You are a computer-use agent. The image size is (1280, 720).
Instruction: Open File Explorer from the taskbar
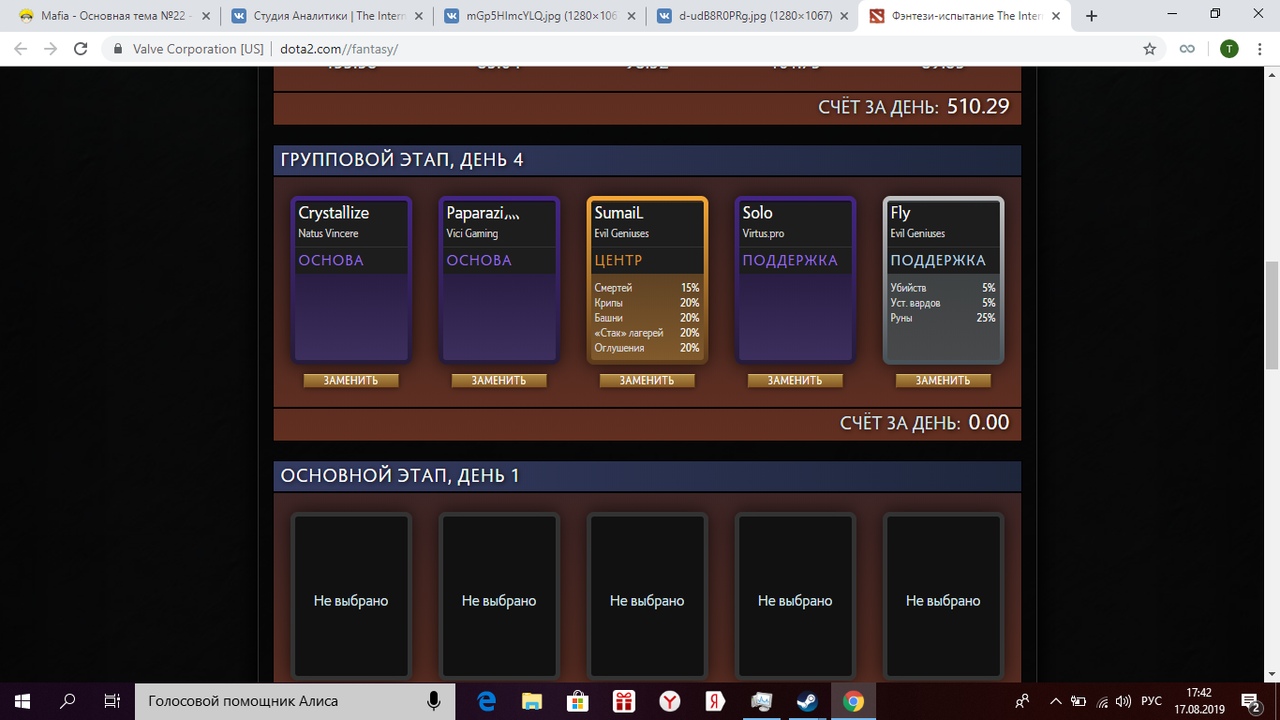(x=532, y=701)
